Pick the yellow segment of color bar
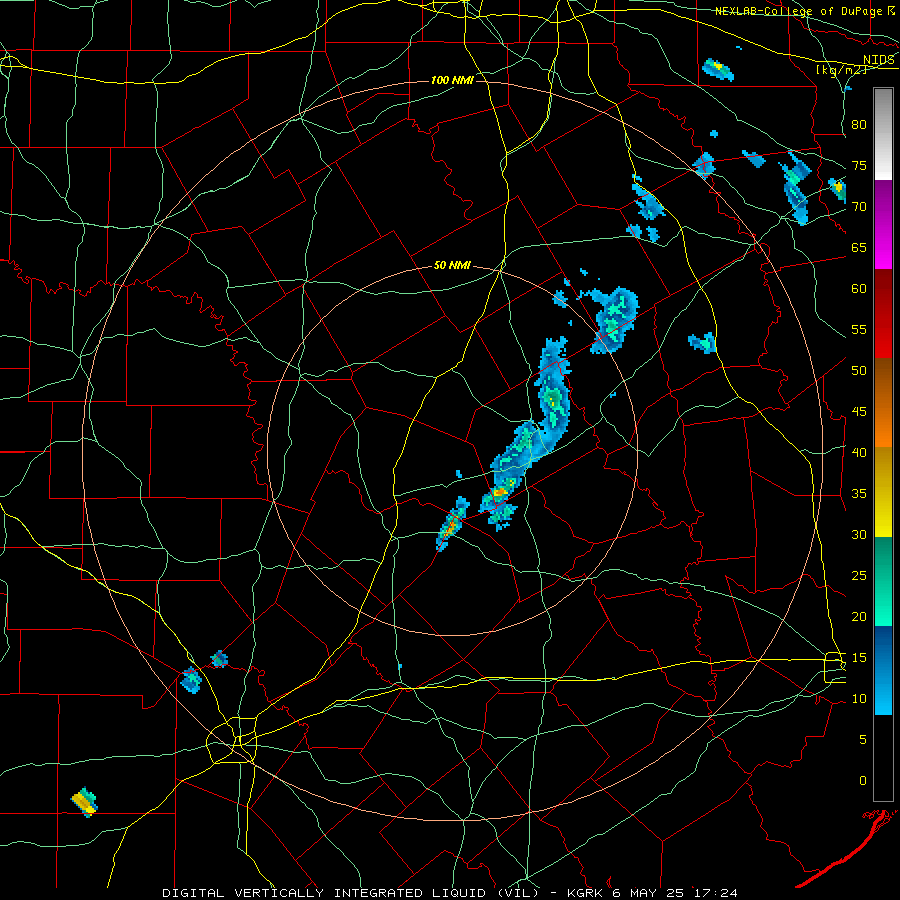 (883, 492)
